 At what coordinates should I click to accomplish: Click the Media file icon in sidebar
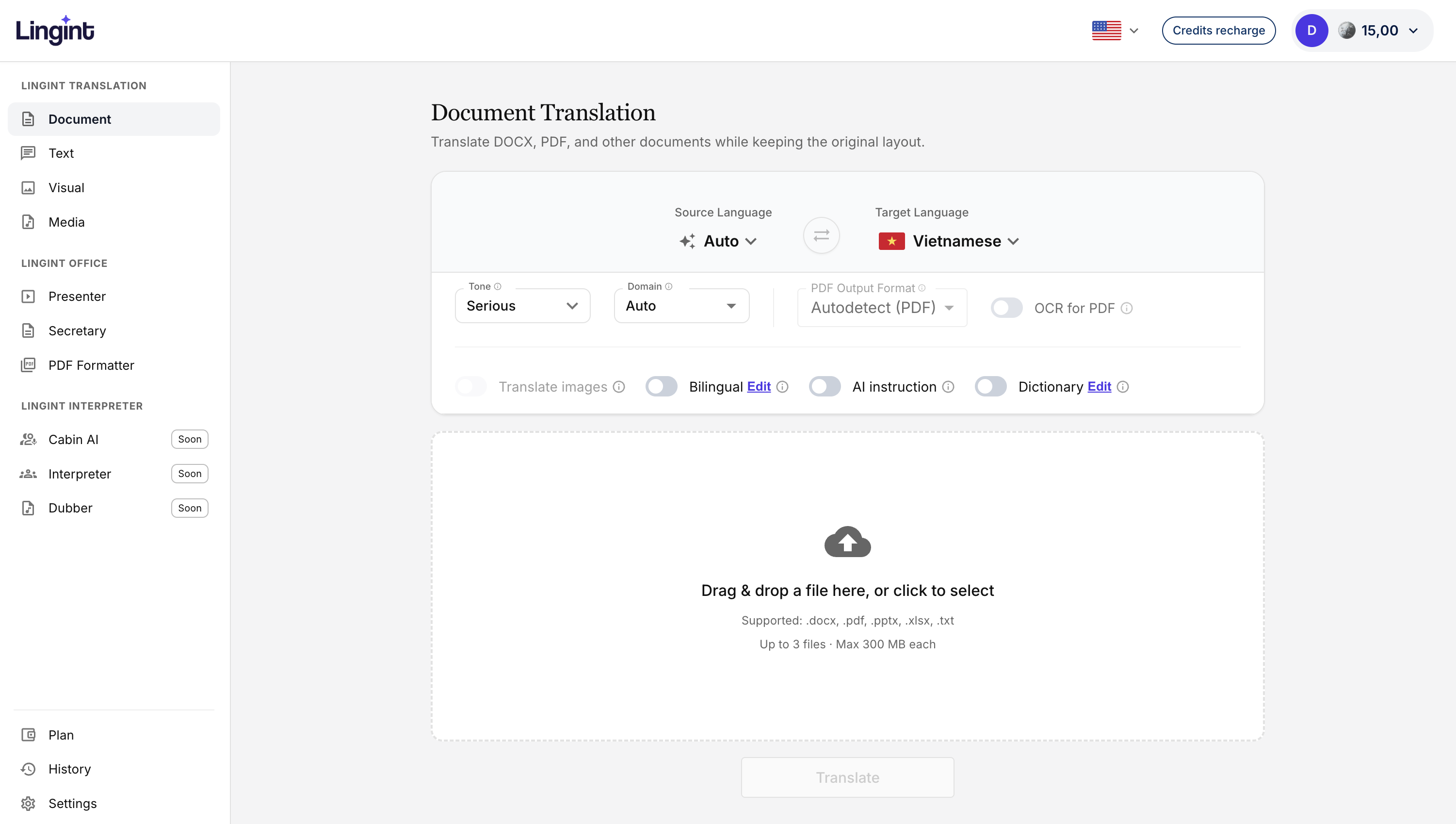pos(28,222)
